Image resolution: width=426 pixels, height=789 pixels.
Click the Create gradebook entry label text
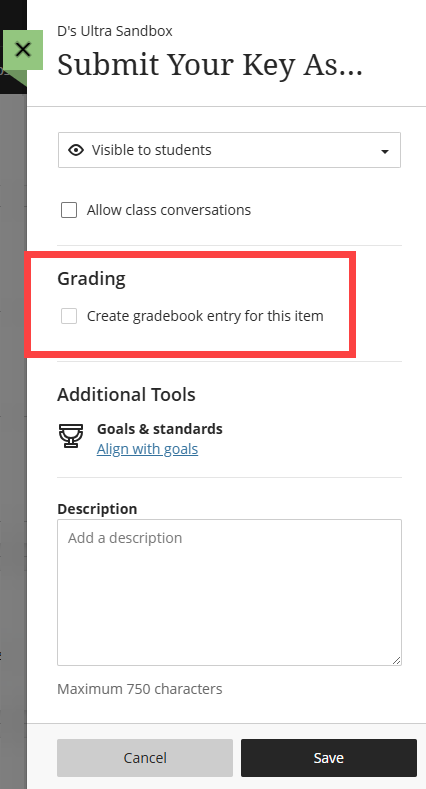click(x=205, y=316)
